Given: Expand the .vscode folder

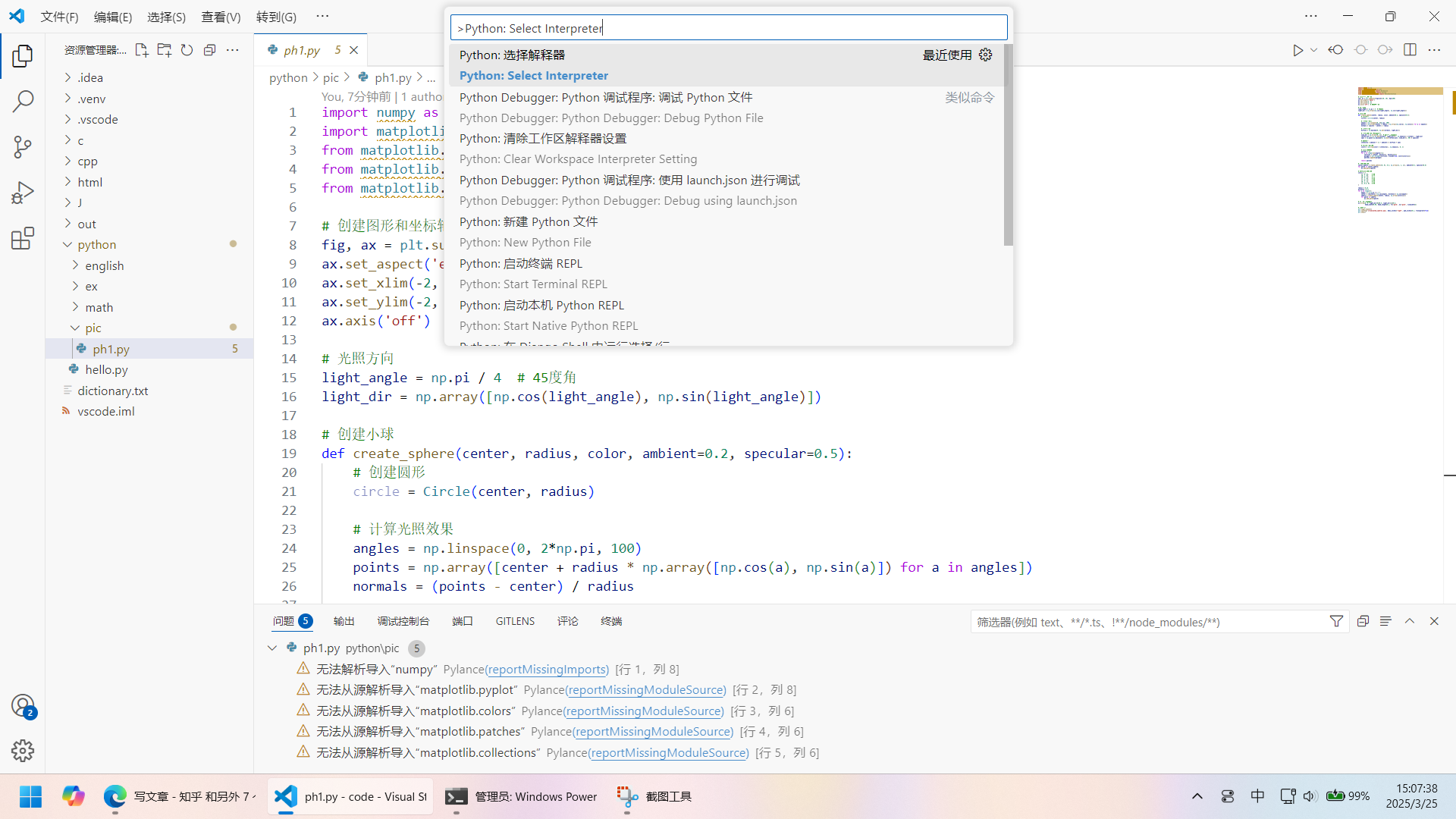Looking at the screenshot, I should pyautogui.click(x=97, y=119).
